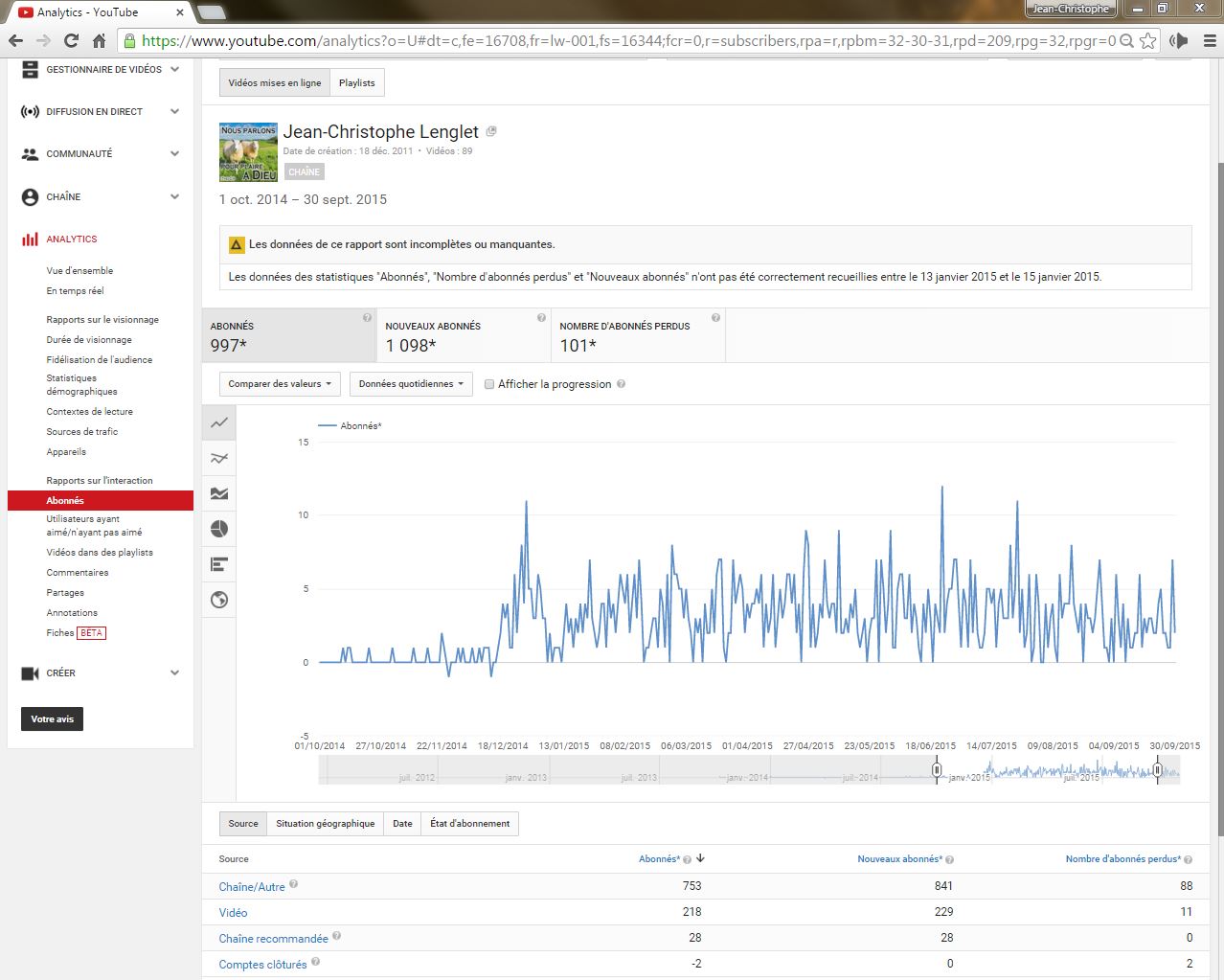Select the Nouveaux abonnés metric card
Image resolution: width=1224 pixels, height=980 pixels.
(x=464, y=335)
